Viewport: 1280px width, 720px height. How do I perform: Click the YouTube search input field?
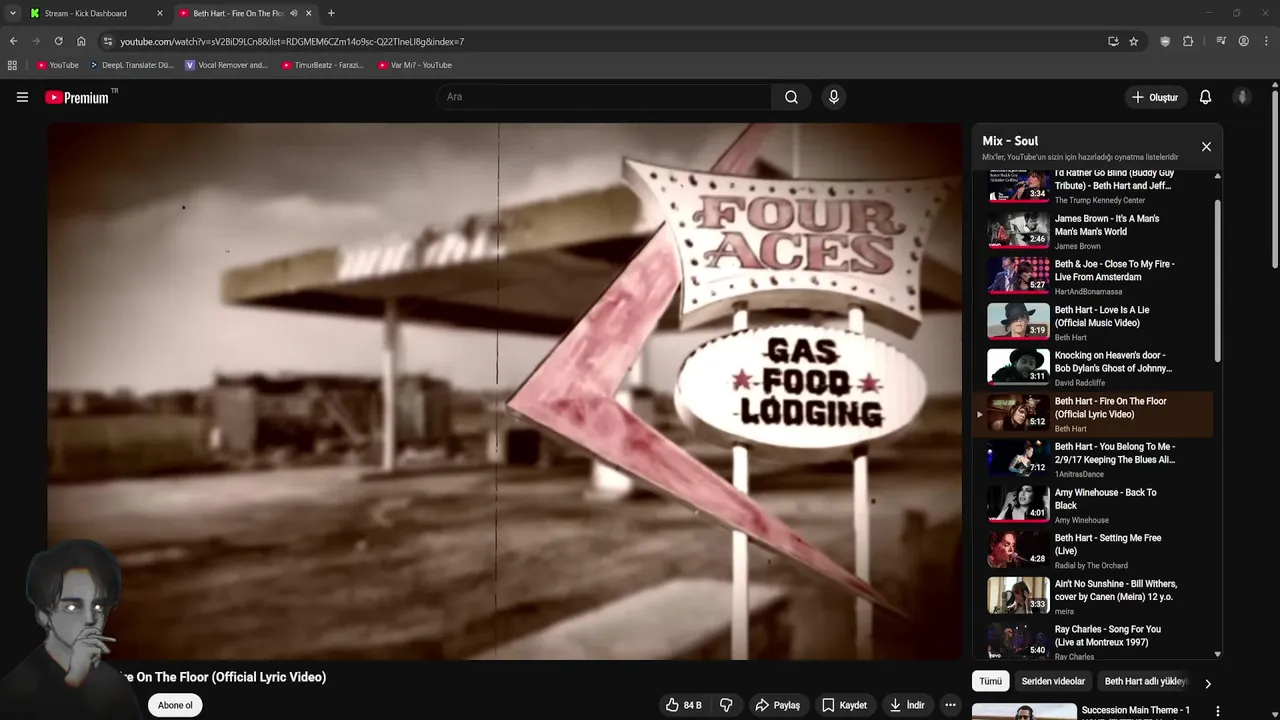pos(604,97)
